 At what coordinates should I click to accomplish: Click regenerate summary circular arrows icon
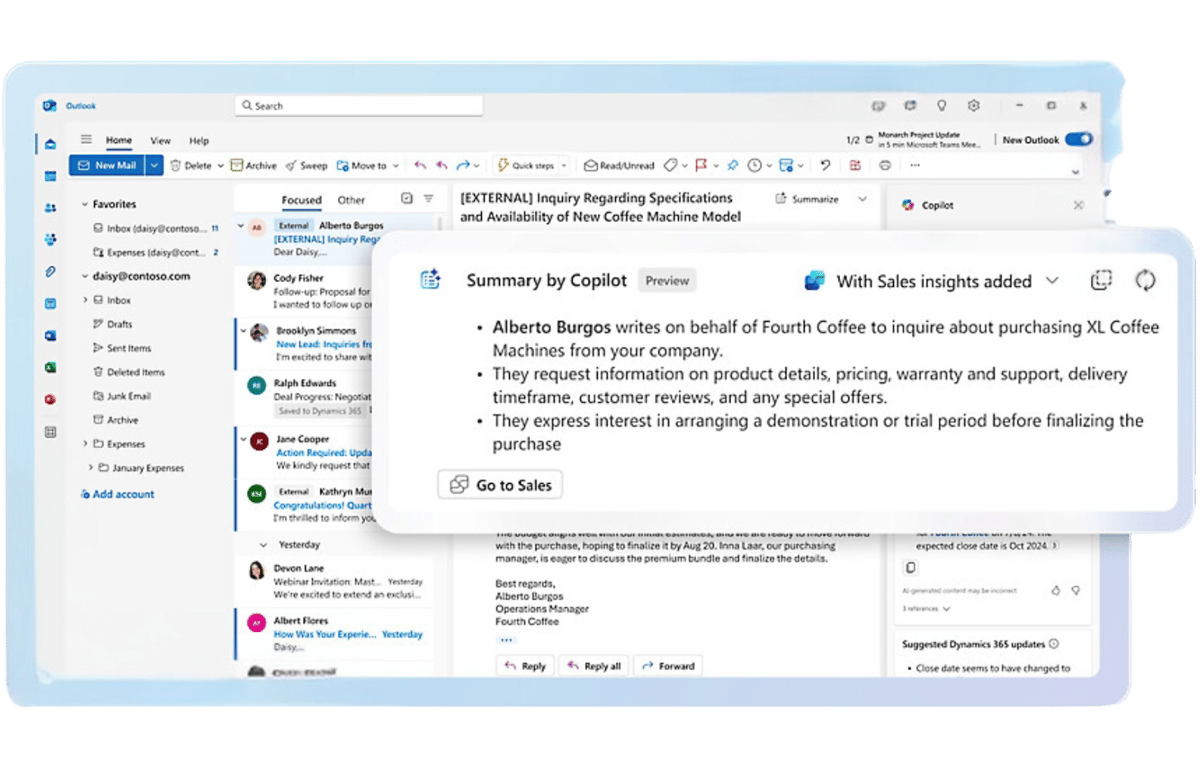(1145, 281)
